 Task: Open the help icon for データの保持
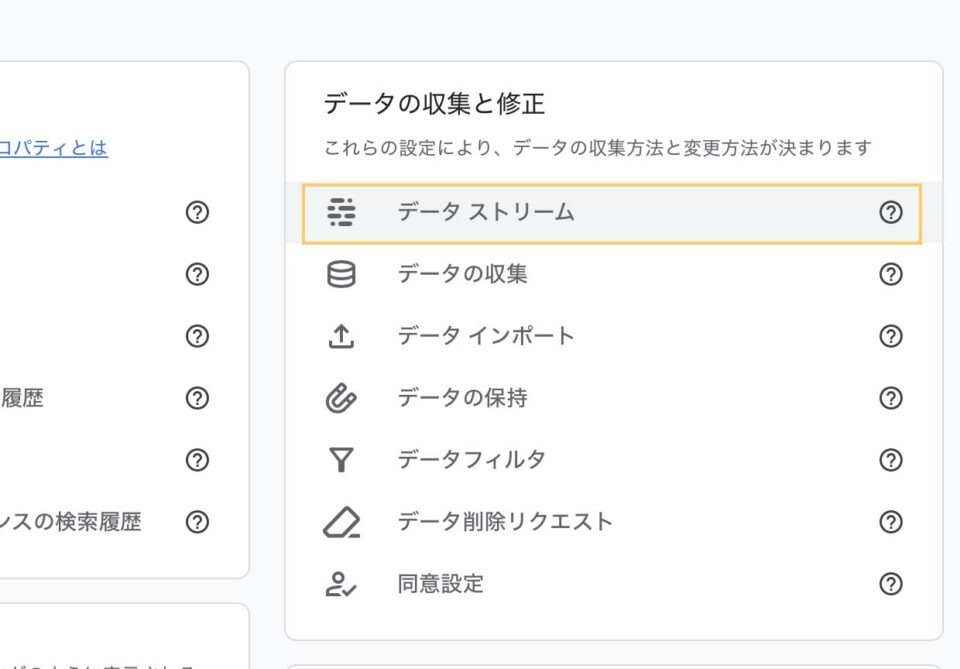click(890, 398)
